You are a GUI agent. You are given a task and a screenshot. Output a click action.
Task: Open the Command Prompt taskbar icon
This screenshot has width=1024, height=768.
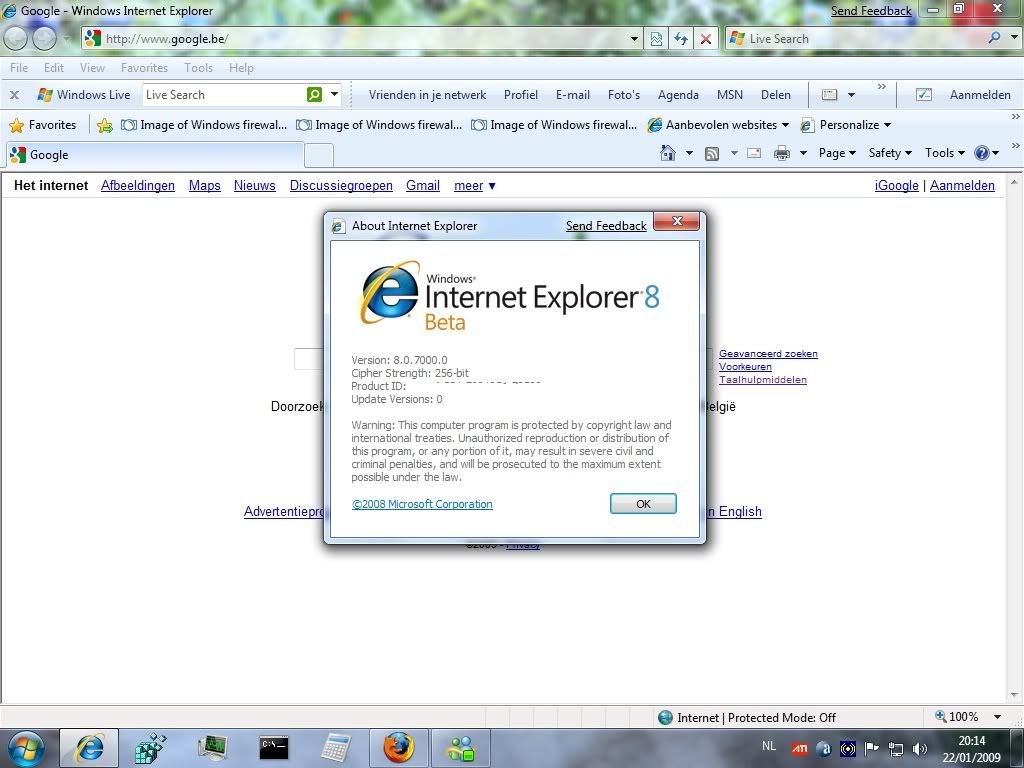point(274,748)
